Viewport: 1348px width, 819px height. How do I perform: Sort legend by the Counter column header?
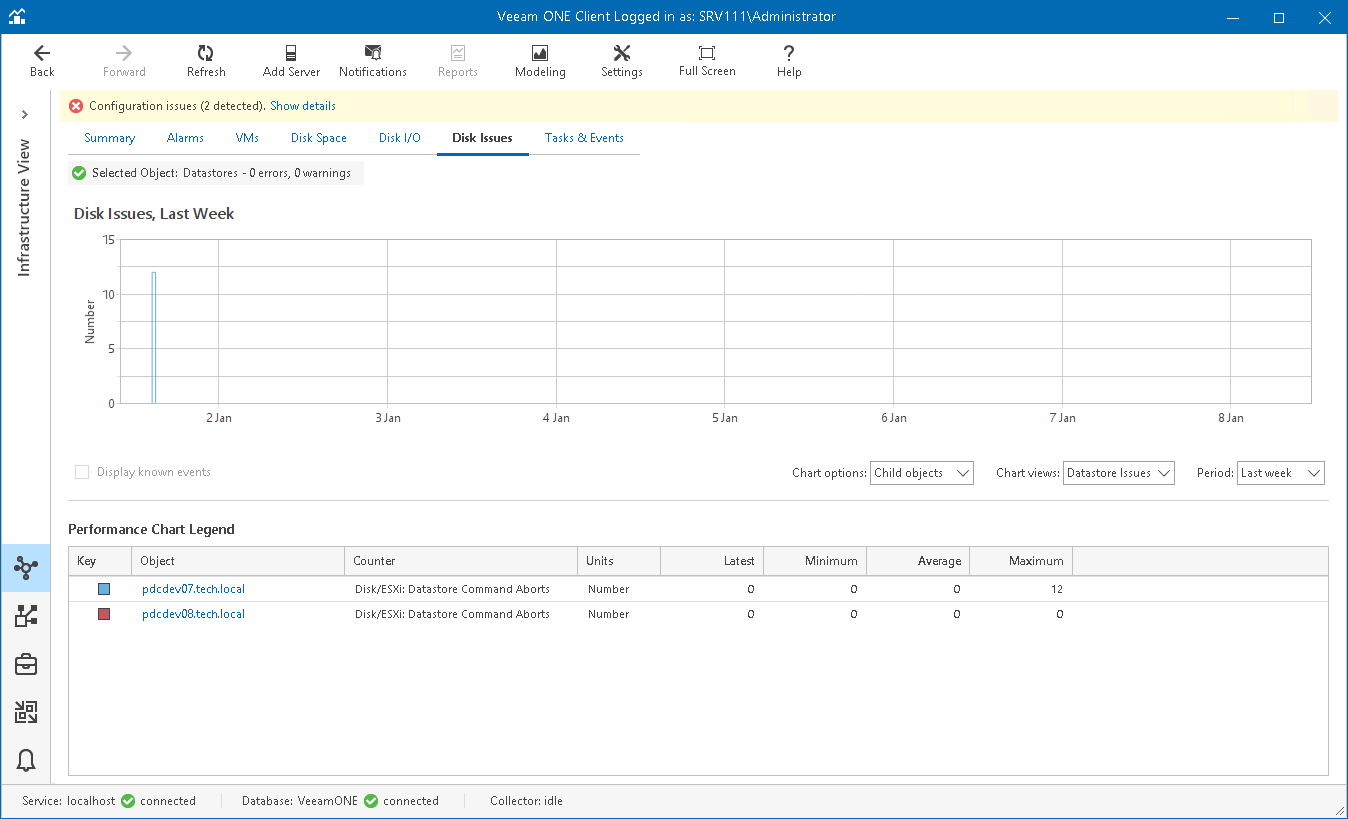461,561
